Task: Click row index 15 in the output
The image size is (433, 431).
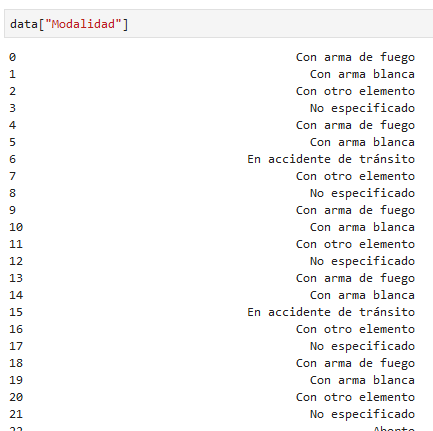Action: [x=16, y=312]
